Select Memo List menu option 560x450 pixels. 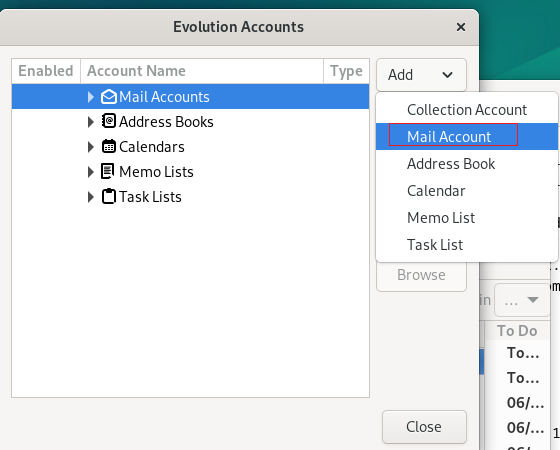(x=467, y=218)
